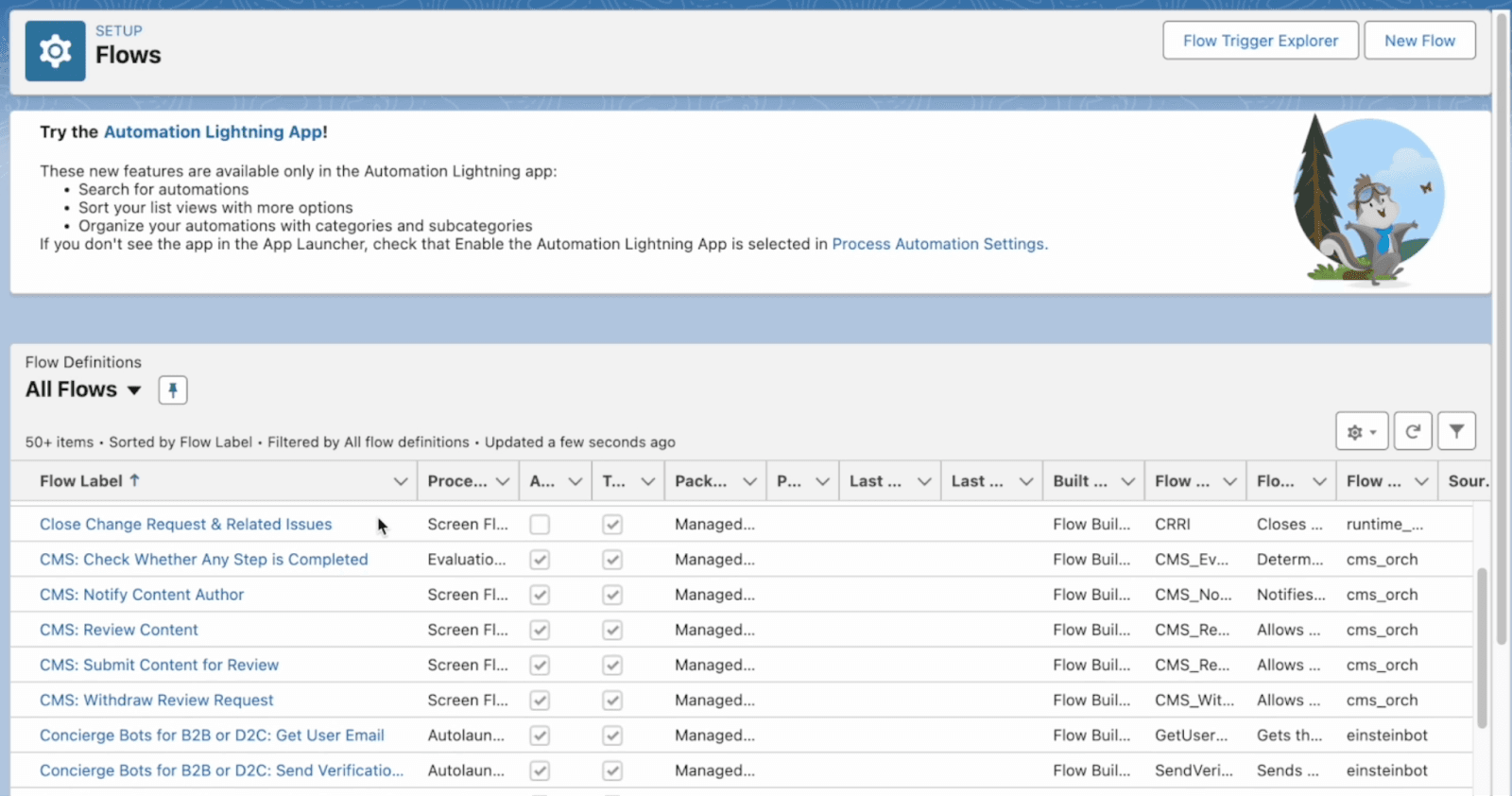Click the Last column header
The height and width of the screenshot is (796, 1512).
tap(874, 481)
